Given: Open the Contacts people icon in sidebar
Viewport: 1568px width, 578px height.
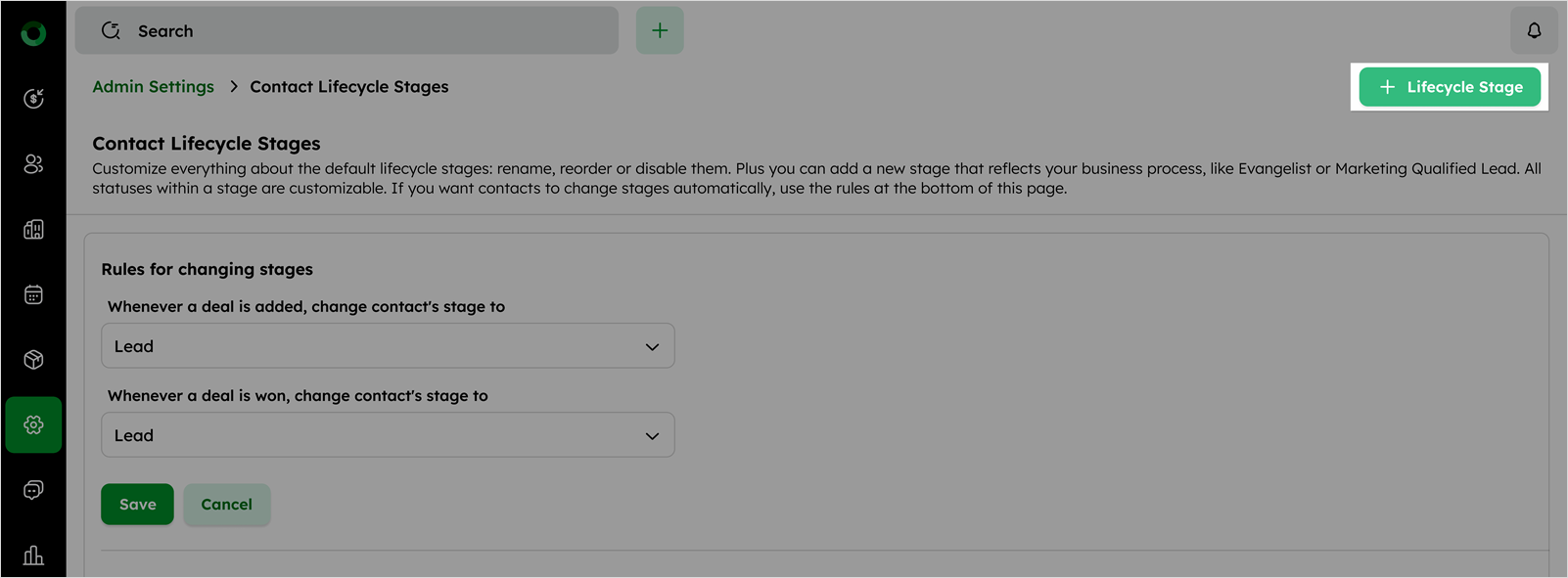Looking at the screenshot, I should [x=33, y=163].
